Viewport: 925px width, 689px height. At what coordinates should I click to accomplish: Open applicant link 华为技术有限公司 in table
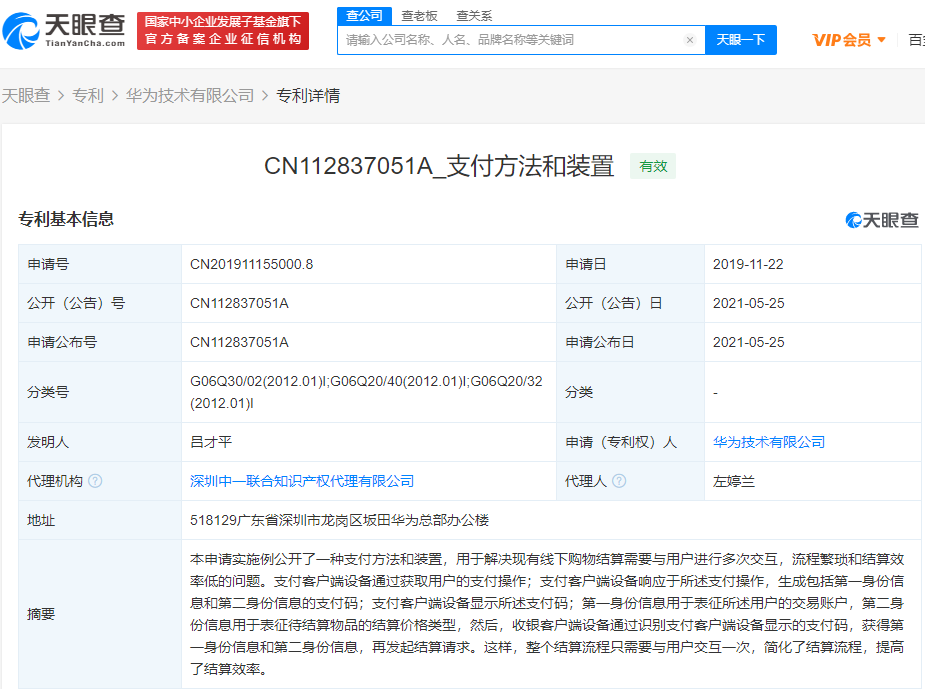(769, 442)
